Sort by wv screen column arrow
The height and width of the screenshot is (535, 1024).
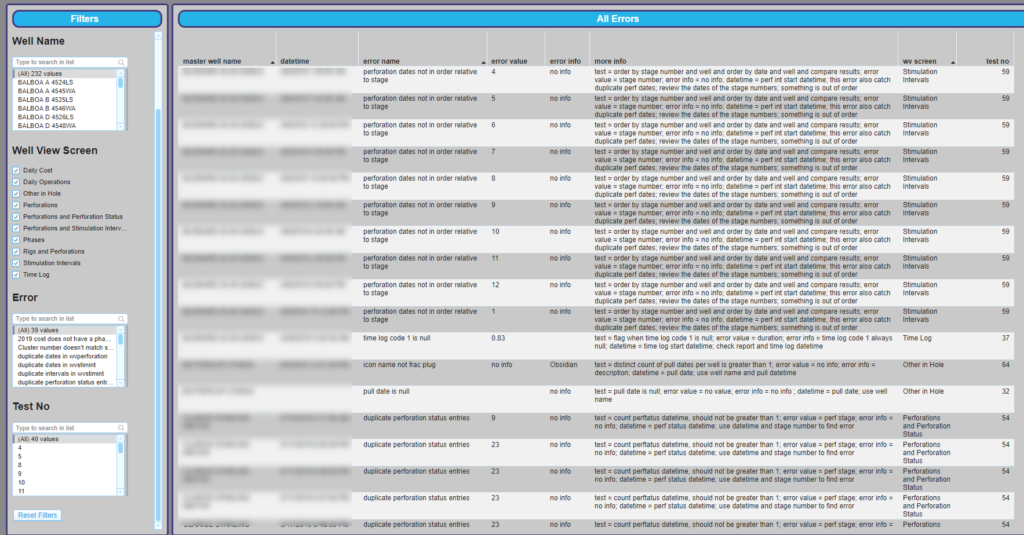click(x=953, y=62)
